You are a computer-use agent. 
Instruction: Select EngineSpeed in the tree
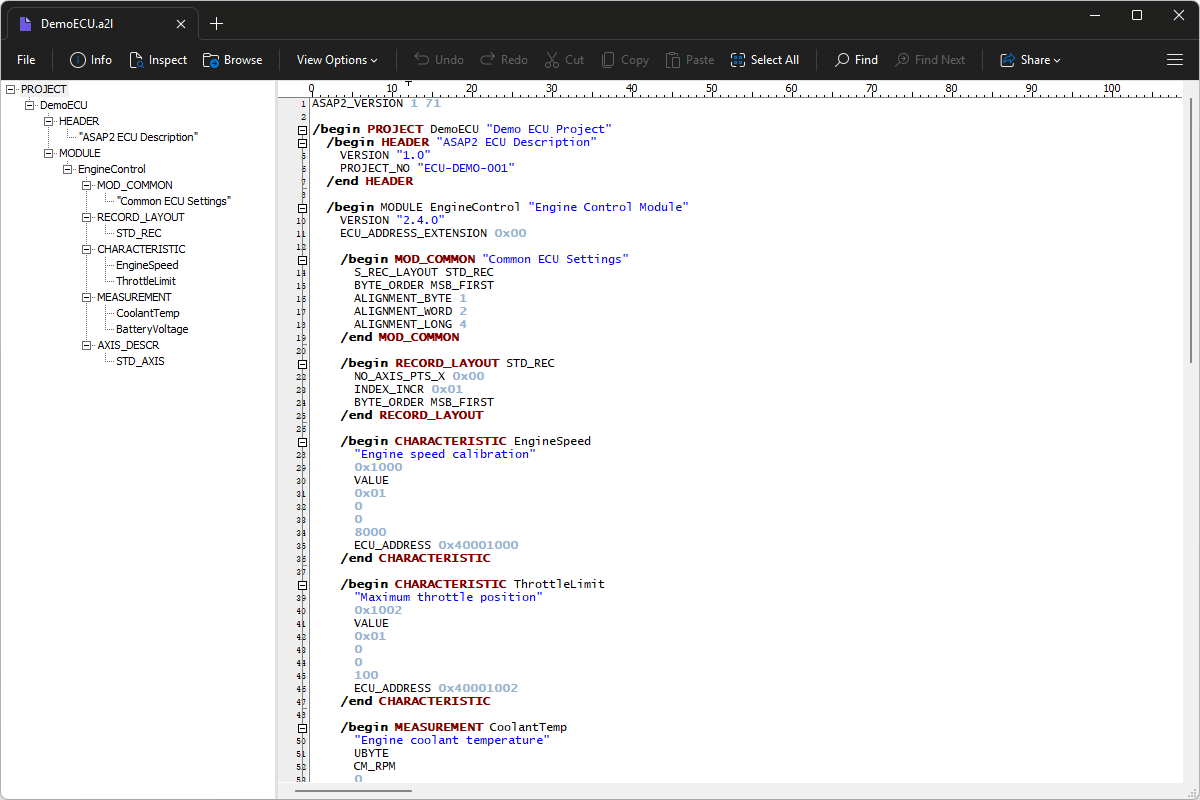(x=147, y=265)
